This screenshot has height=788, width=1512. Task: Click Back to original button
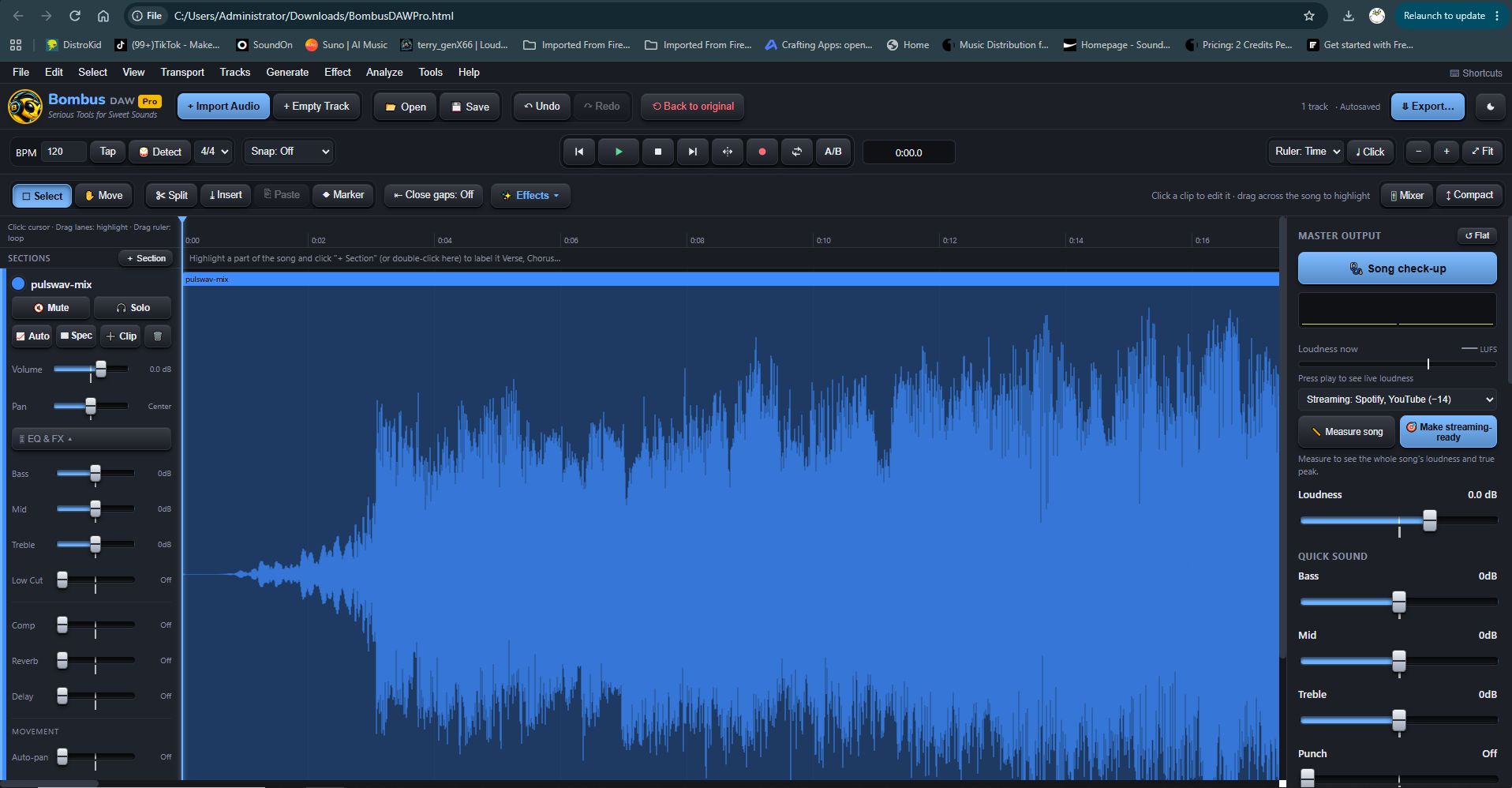click(x=693, y=107)
